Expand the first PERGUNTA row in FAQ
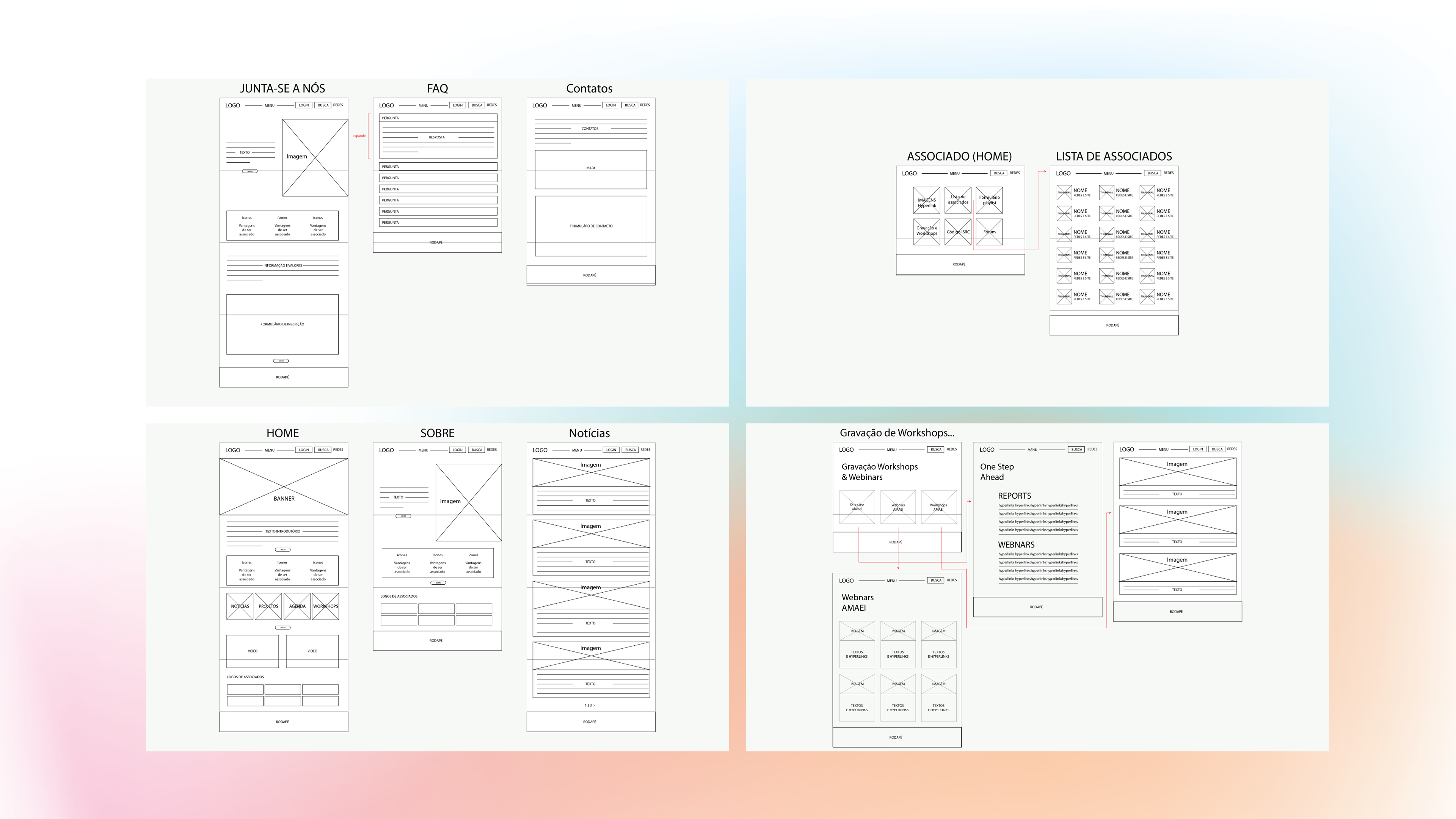 tap(438, 118)
